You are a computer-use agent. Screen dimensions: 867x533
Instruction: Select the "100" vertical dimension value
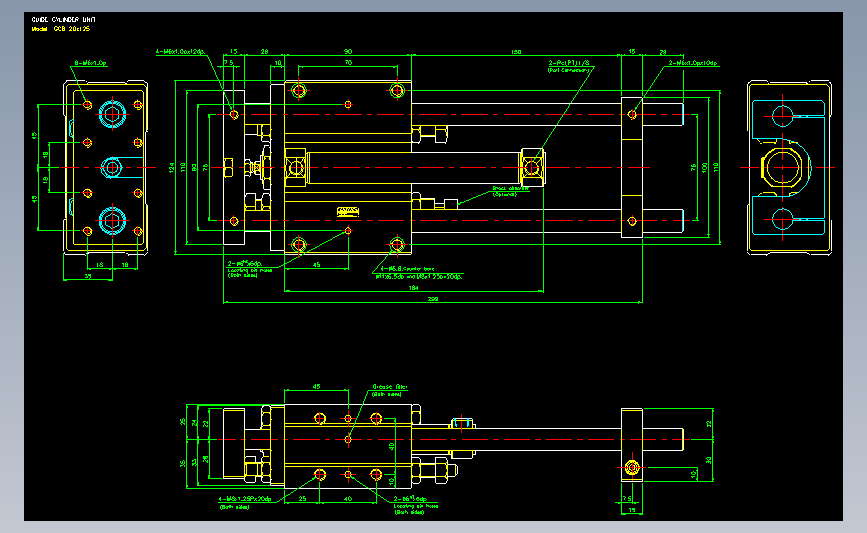(x=704, y=168)
